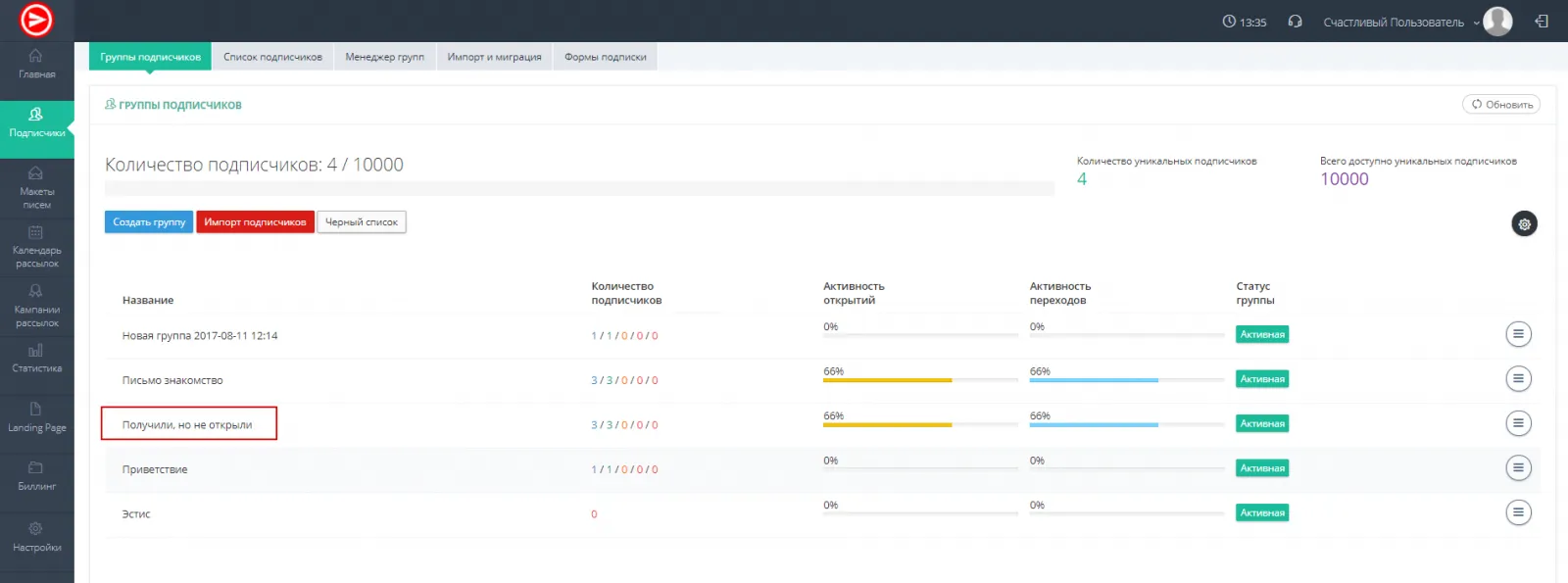Open Макеты писем in sidebar
This screenshot has height=583, width=1568.
[36, 187]
